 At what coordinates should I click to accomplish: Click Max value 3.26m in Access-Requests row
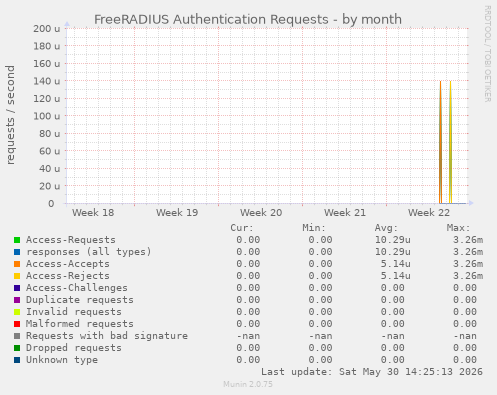click(x=468, y=240)
